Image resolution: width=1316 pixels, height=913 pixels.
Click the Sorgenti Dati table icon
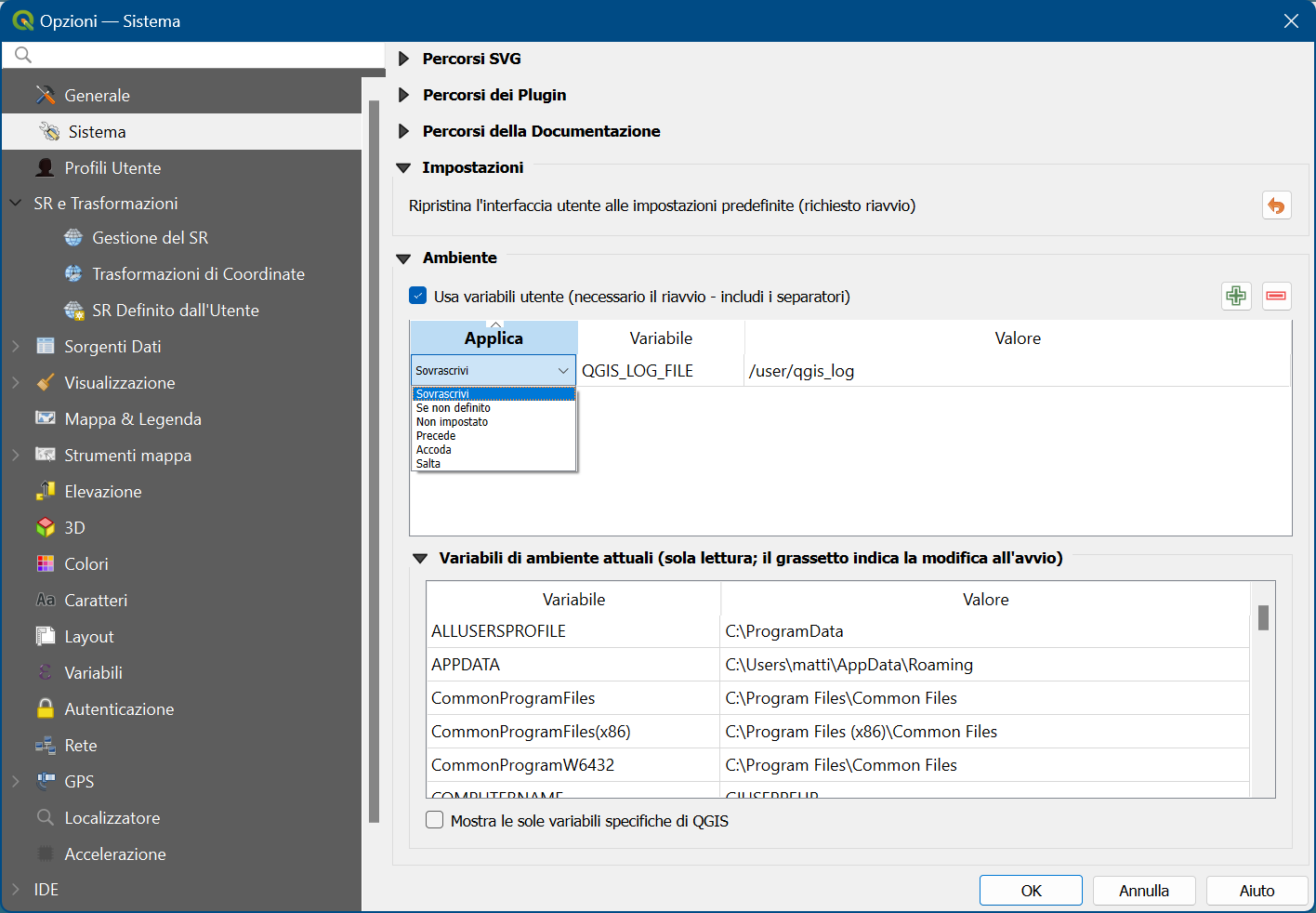point(46,346)
